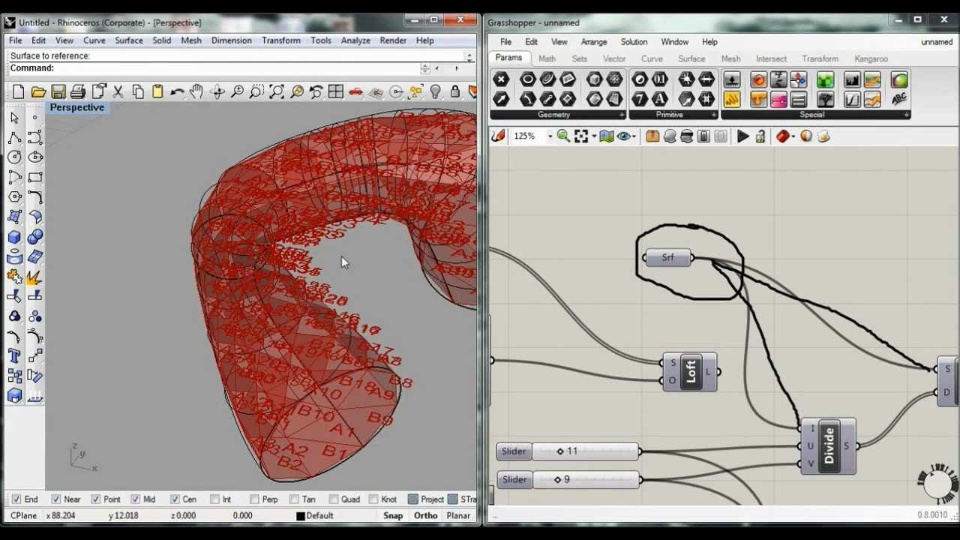Click the Paste clipboard icon in Rhino
Image resolution: width=960 pixels, height=540 pixels.
point(157,92)
